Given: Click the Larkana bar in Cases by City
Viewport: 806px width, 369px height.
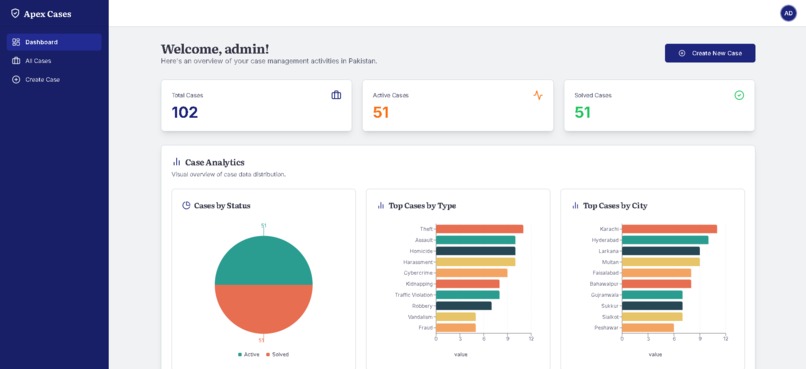Looking at the screenshot, I should tap(661, 251).
